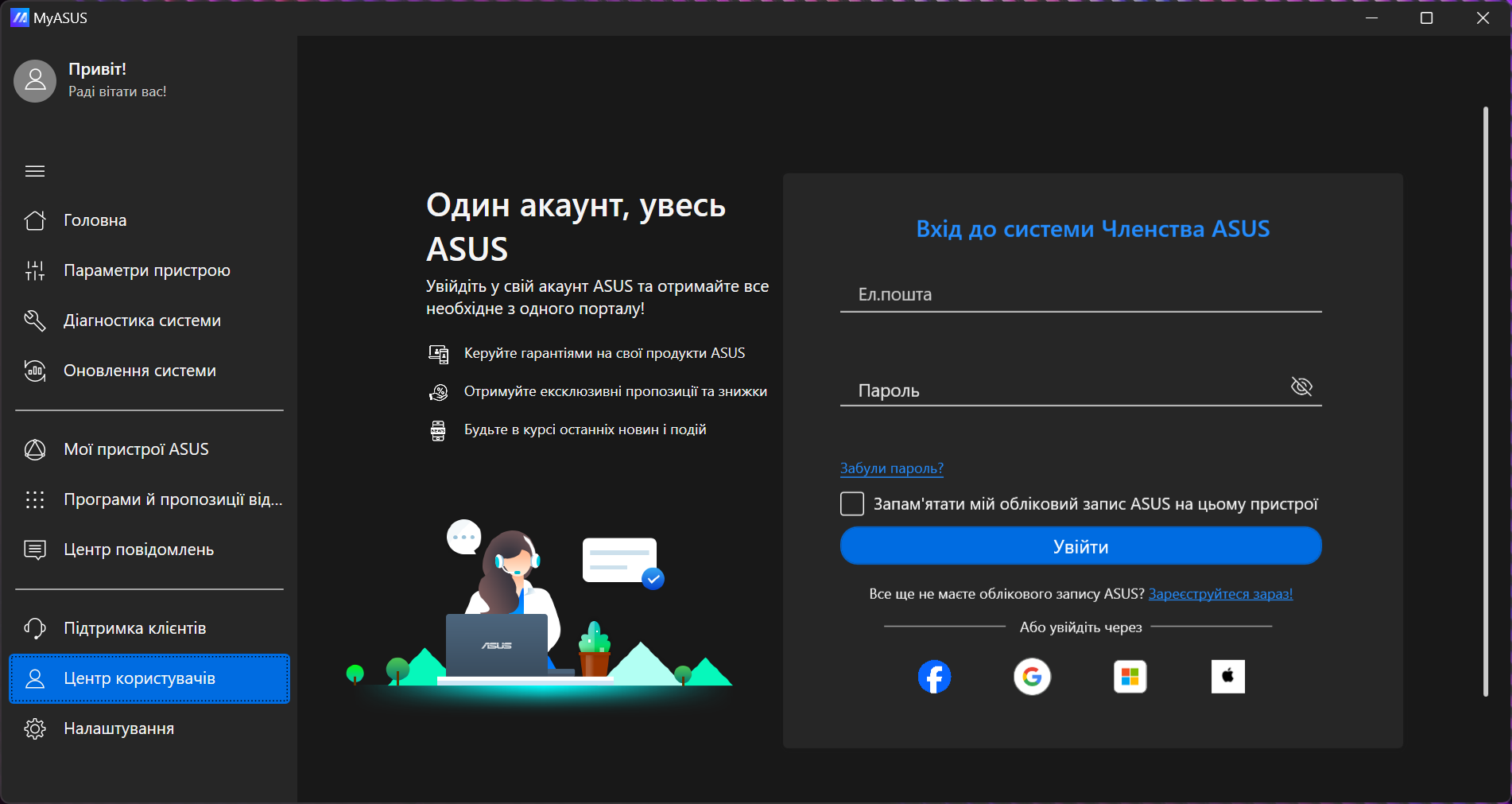Open Програми й пропозиції section
Screen dimensions: 1512x804
149,499
